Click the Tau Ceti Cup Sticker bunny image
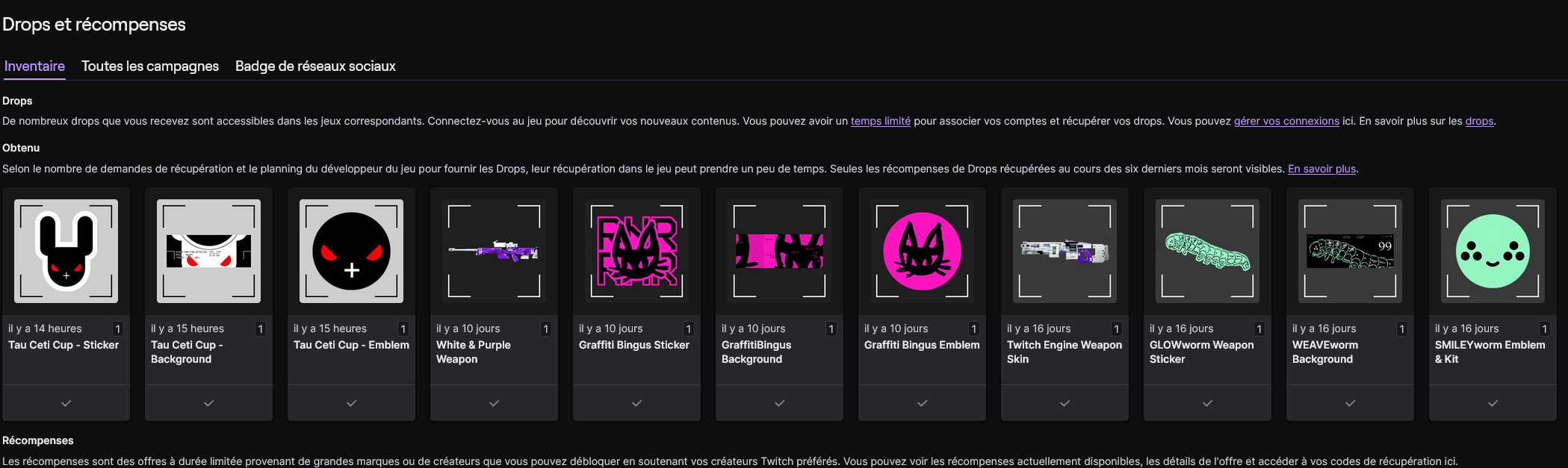The image size is (1568, 468). [x=66, y=251]
